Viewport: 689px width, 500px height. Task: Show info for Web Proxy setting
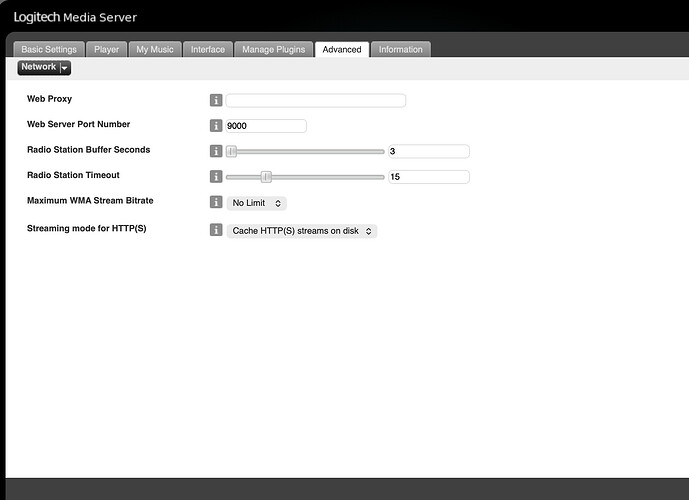216,100
